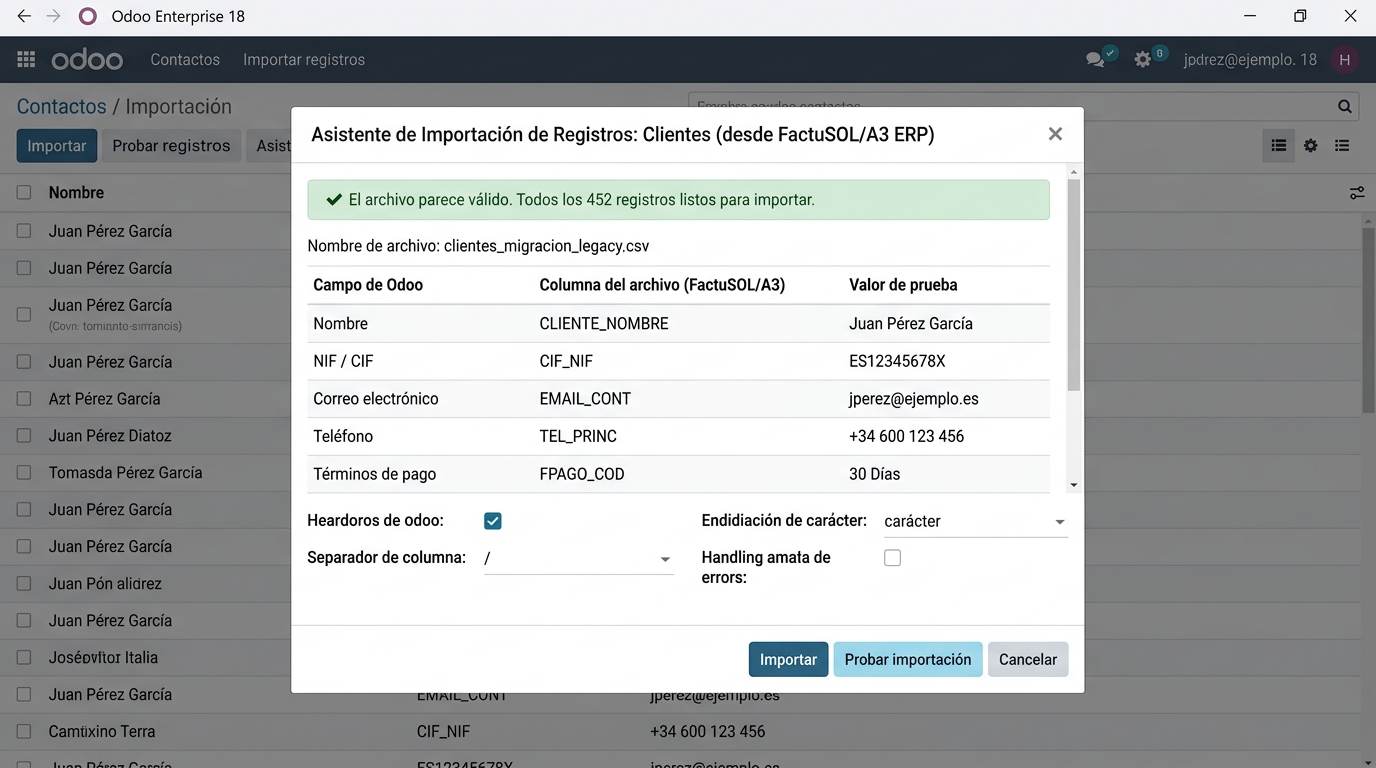Open the chat messages icon
The width and height of the screenshot is (1376, 768).
(x=1095, y=60)
